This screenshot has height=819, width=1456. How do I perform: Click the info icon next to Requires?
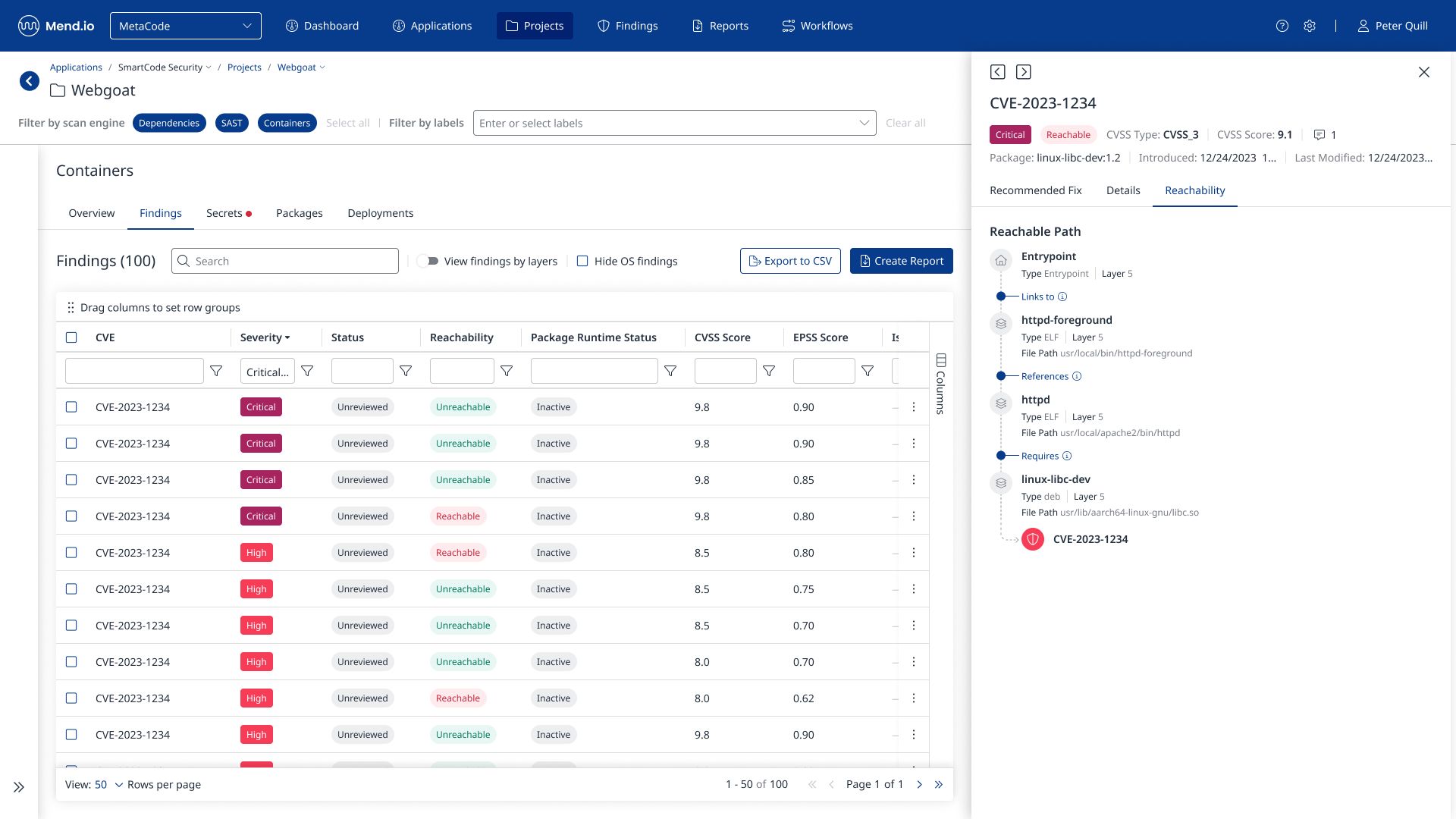tap(1067, 456)
